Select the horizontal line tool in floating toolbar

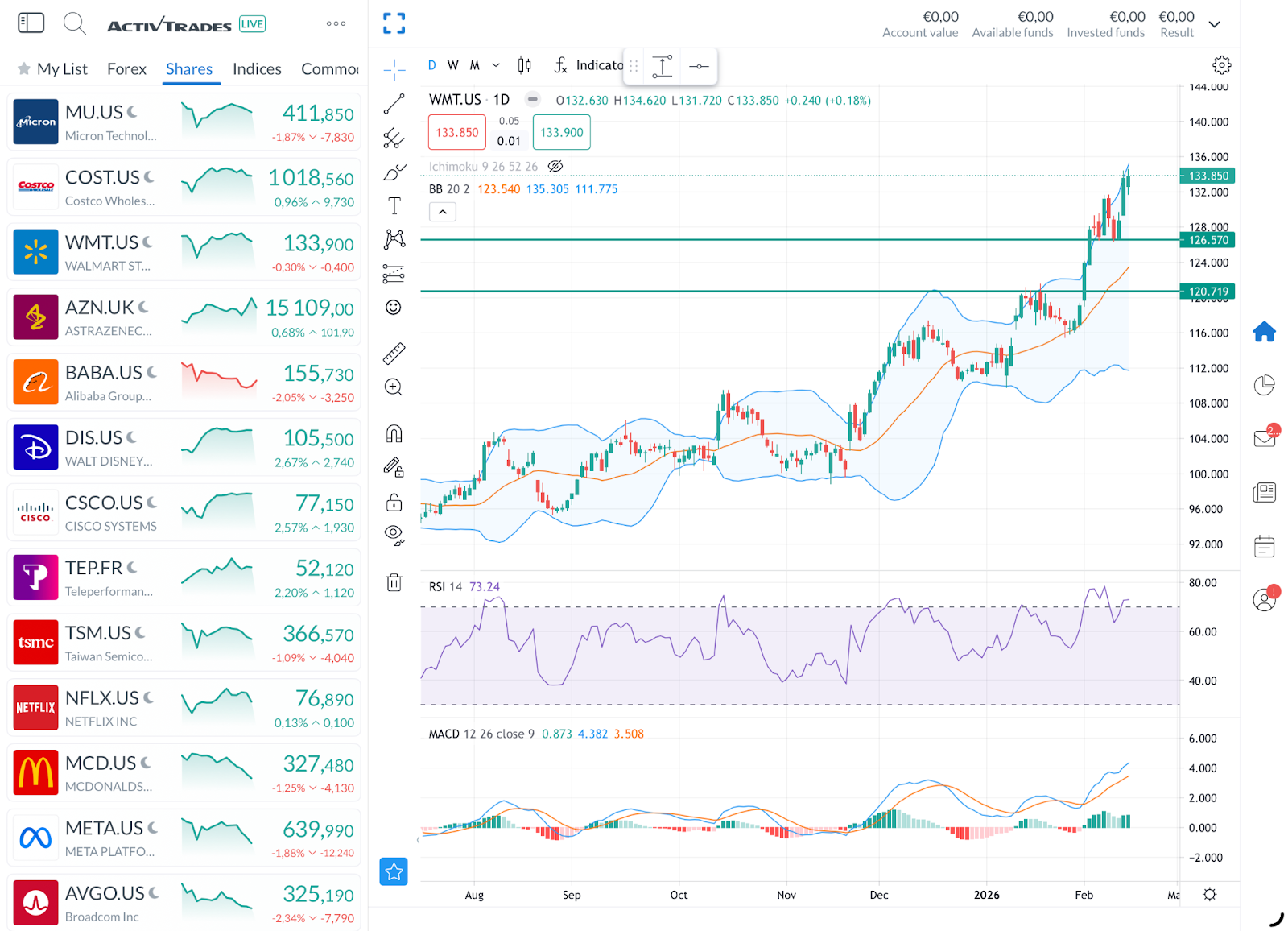pos(699,66)
